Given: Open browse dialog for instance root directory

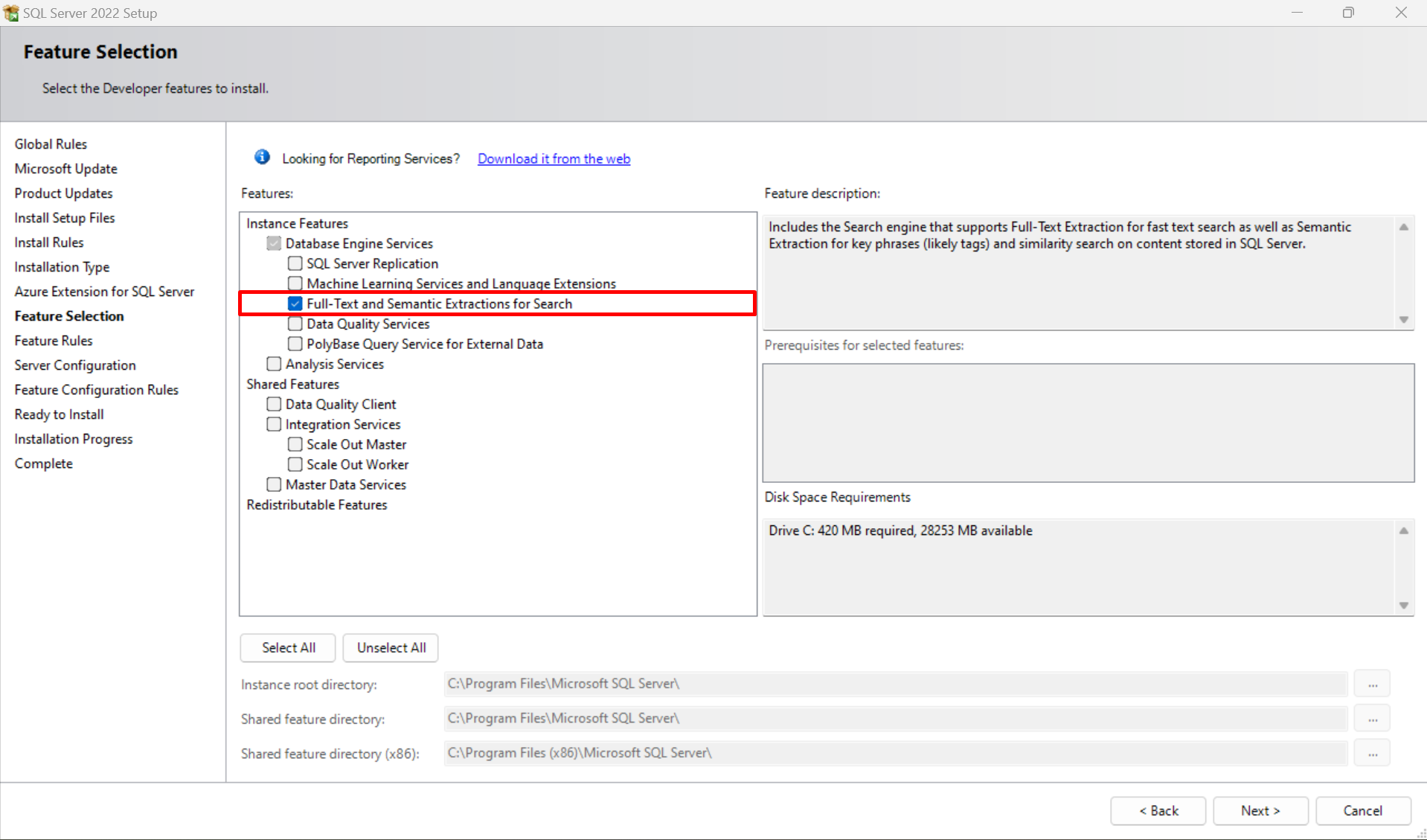Looking at the screenshot, I should point(1372,683).
